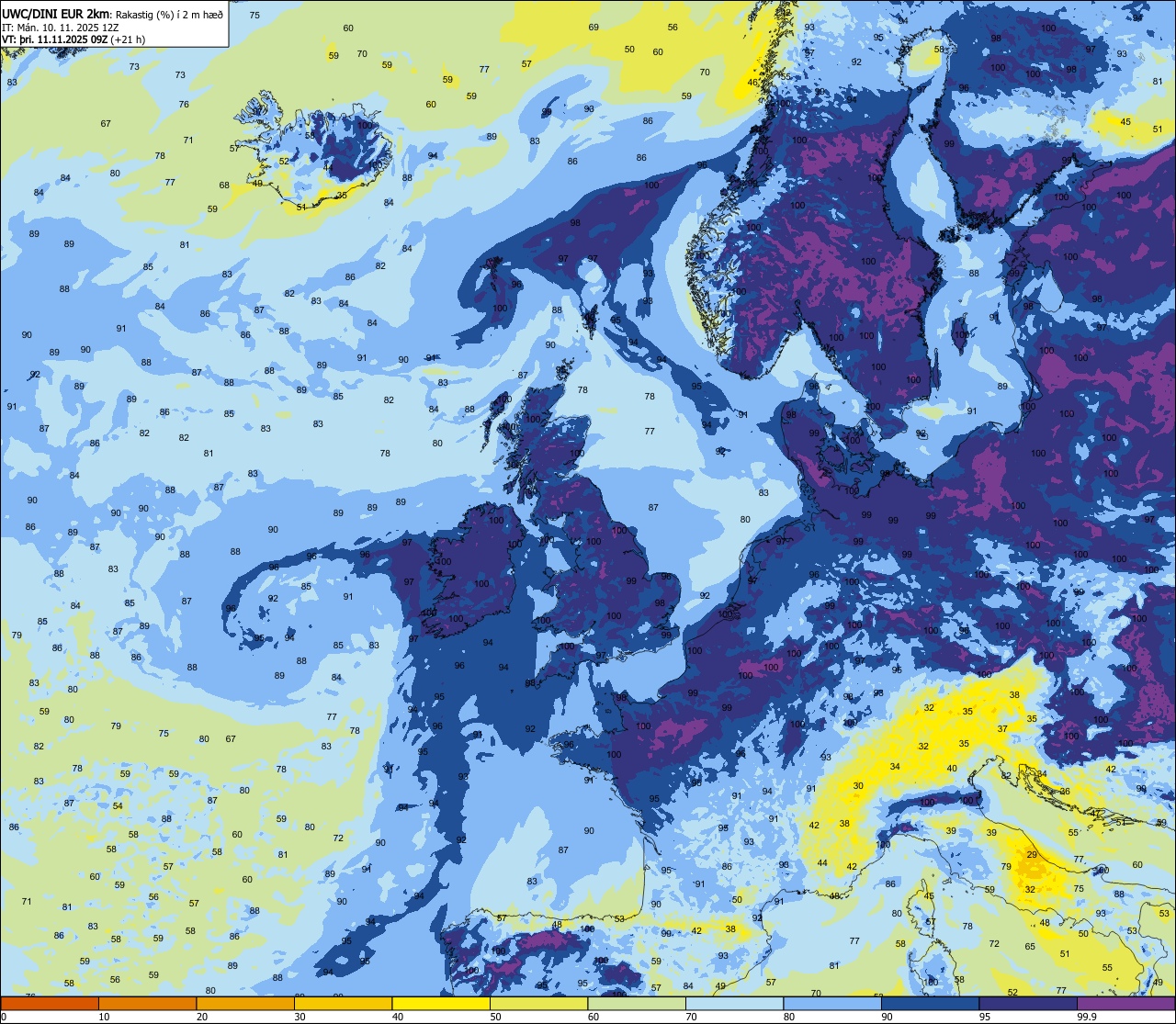Pick the dark blue 90–95 legend swatch
This screenshot has height=1024, width=1176.
[x=930, y=1003]
